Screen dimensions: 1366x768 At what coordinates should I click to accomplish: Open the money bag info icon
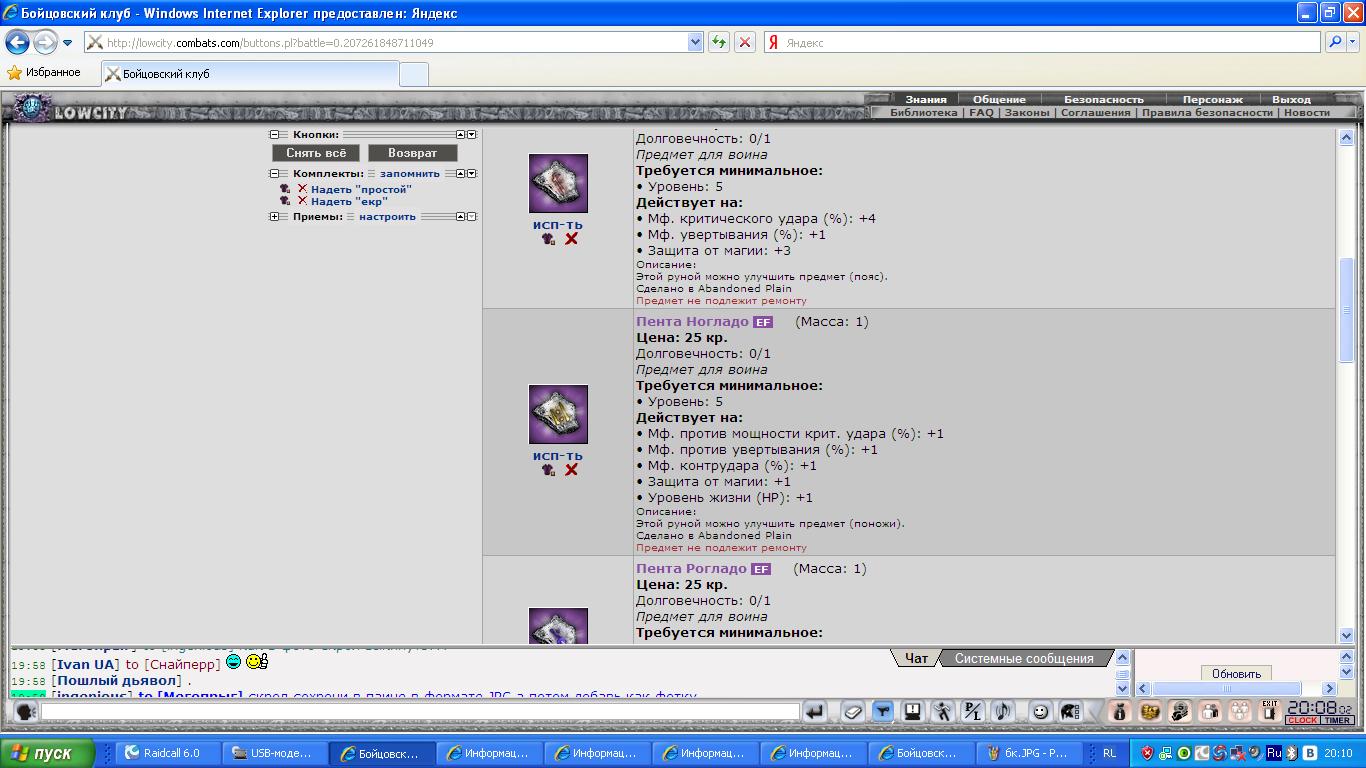click(x=1120, y=712)
